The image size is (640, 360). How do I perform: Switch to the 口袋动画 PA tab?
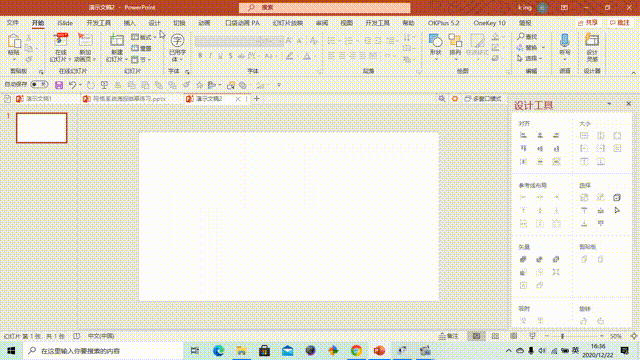[242, 23]
